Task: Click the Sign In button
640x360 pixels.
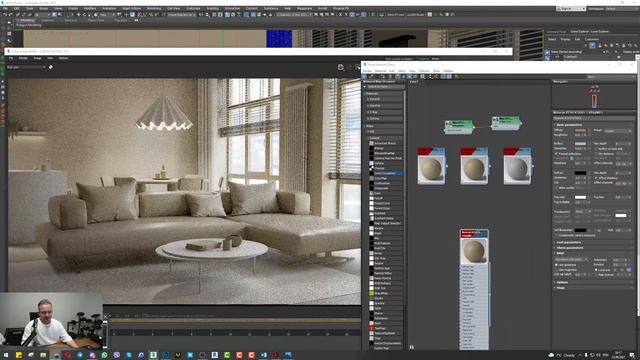Action: tap(570, 9)
